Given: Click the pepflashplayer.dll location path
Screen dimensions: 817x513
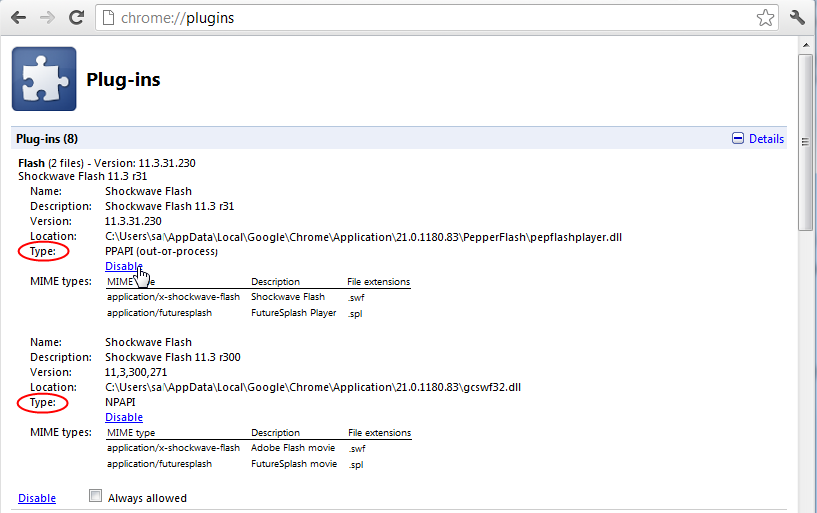Looking at the screenshot, I should coord(363,237).
